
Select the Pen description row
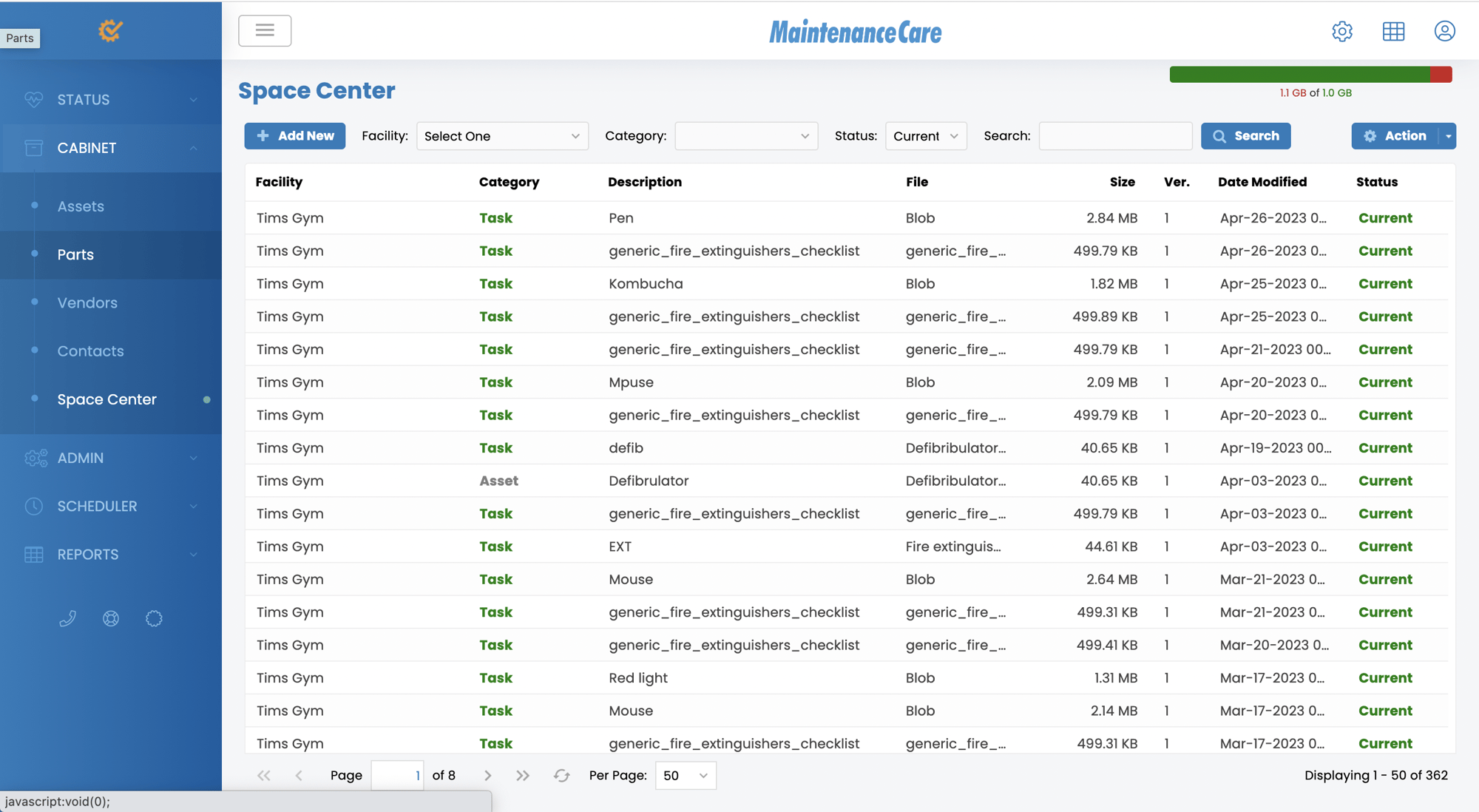tap(847, 218)
